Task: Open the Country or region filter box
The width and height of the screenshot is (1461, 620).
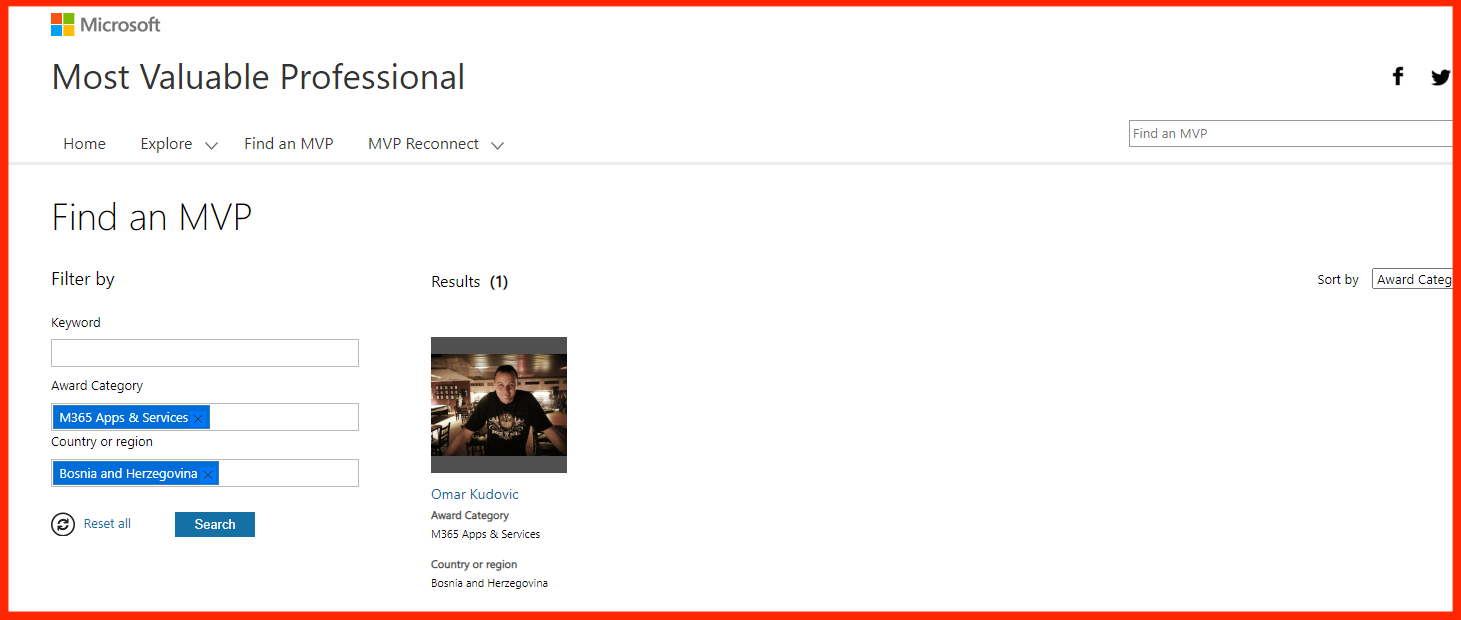Action: (x=205, y=473)
